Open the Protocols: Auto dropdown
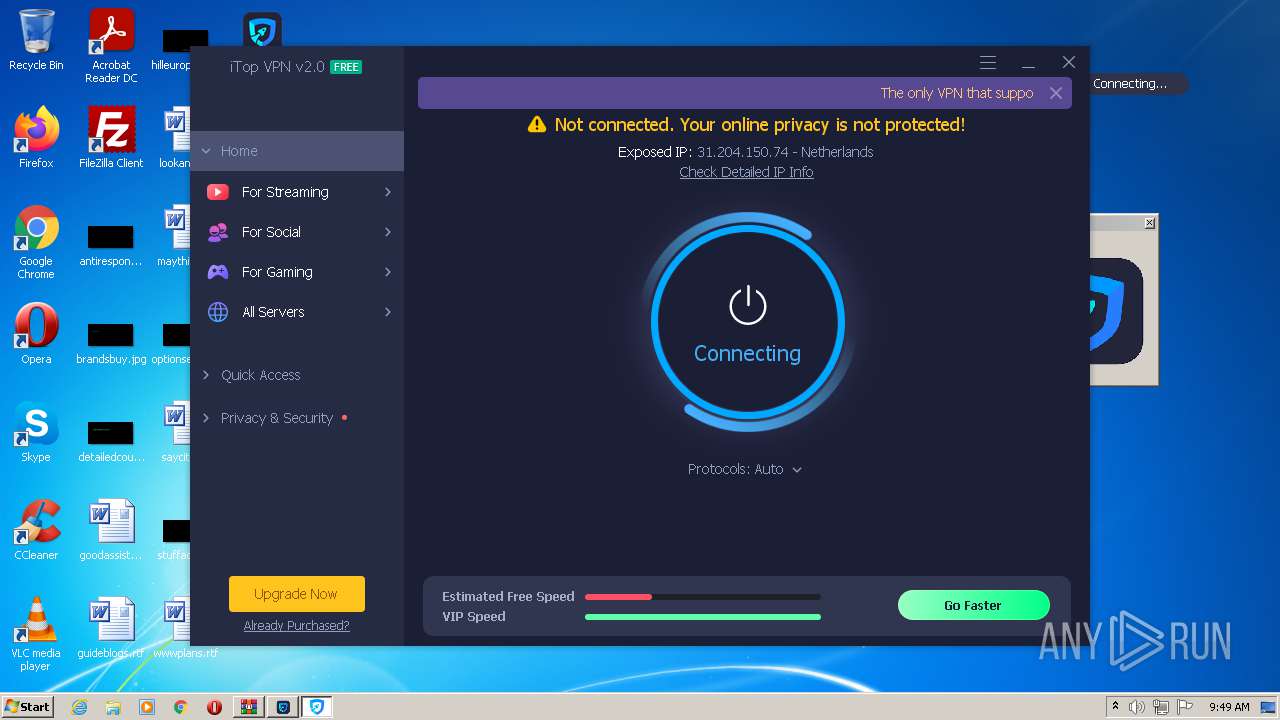This screenshot has width=1280, height=720. click(x=745, y=469)
